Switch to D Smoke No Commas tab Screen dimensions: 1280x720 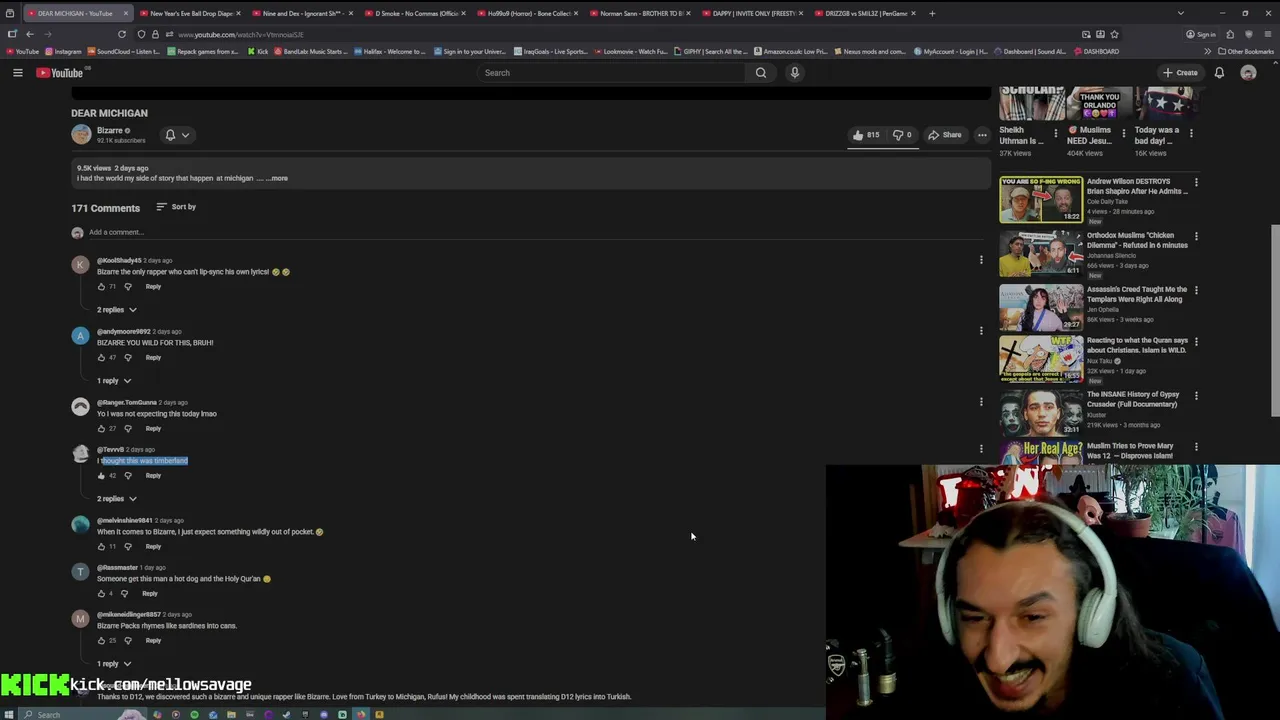[x=414, y=13]
